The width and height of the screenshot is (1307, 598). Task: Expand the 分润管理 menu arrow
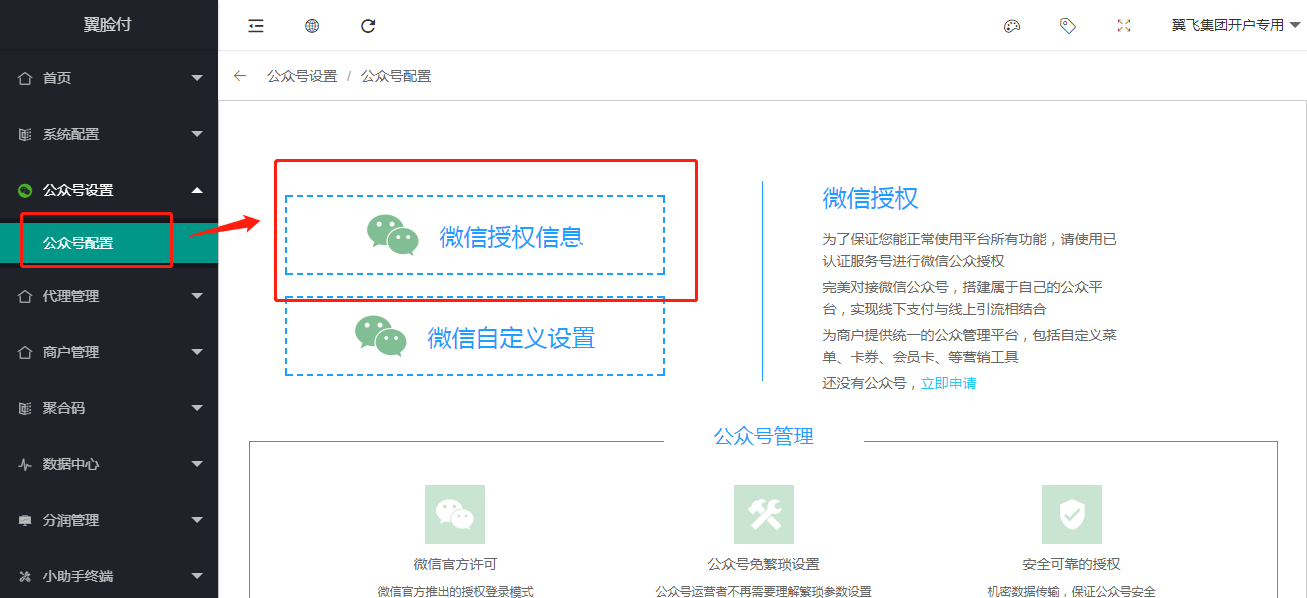pyautogui.click(x=197, y=520)
